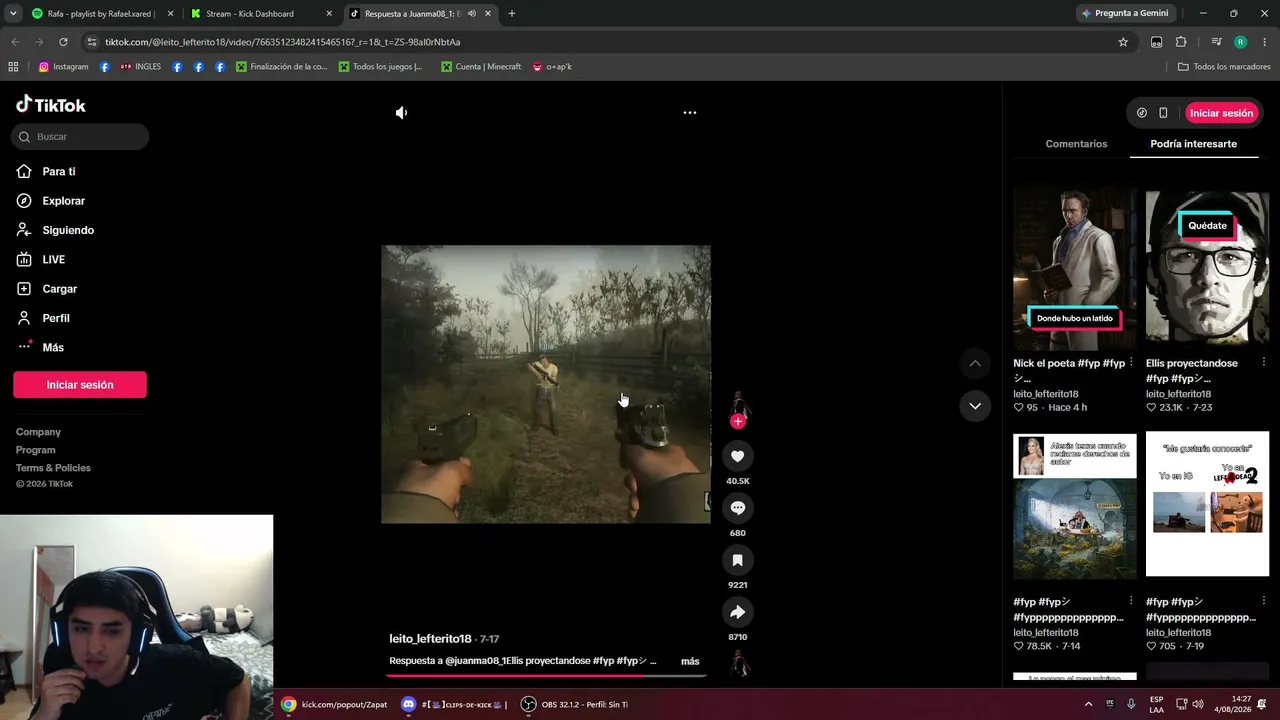
Task: Save the video with the bookmark icon
Action: click(738, 560)
